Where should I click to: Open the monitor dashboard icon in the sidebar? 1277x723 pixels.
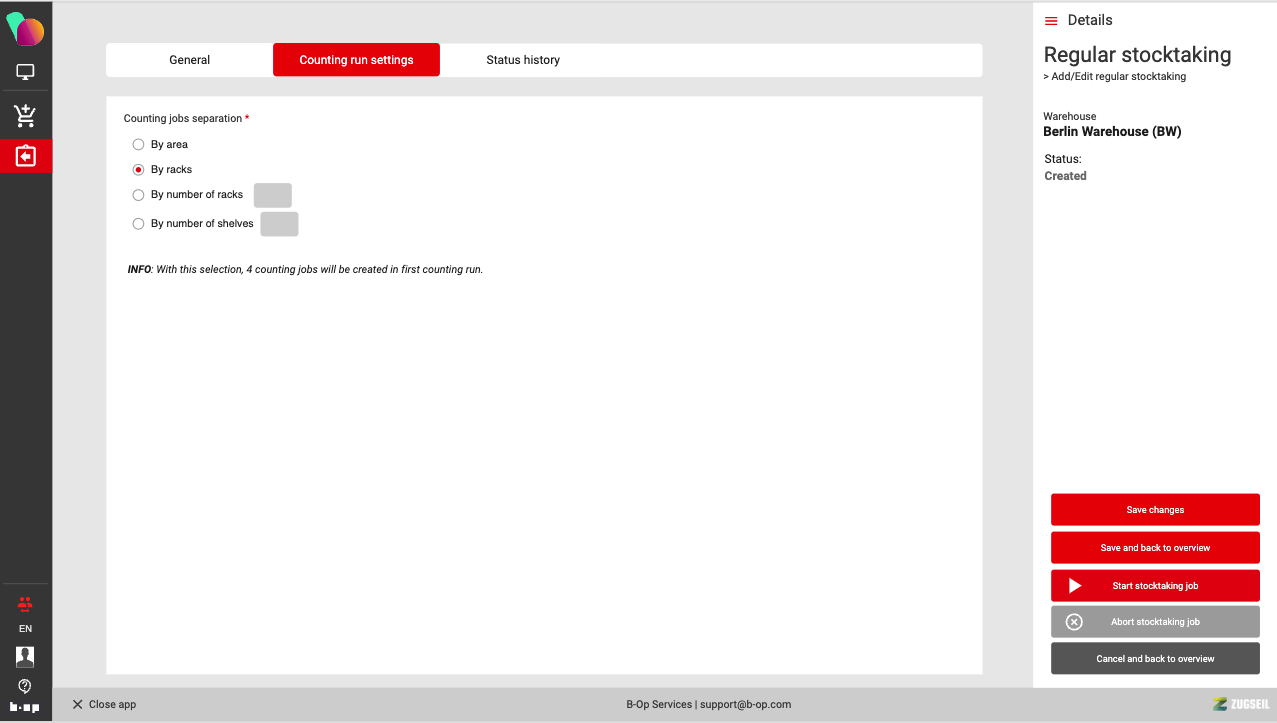tap(25, 72)
